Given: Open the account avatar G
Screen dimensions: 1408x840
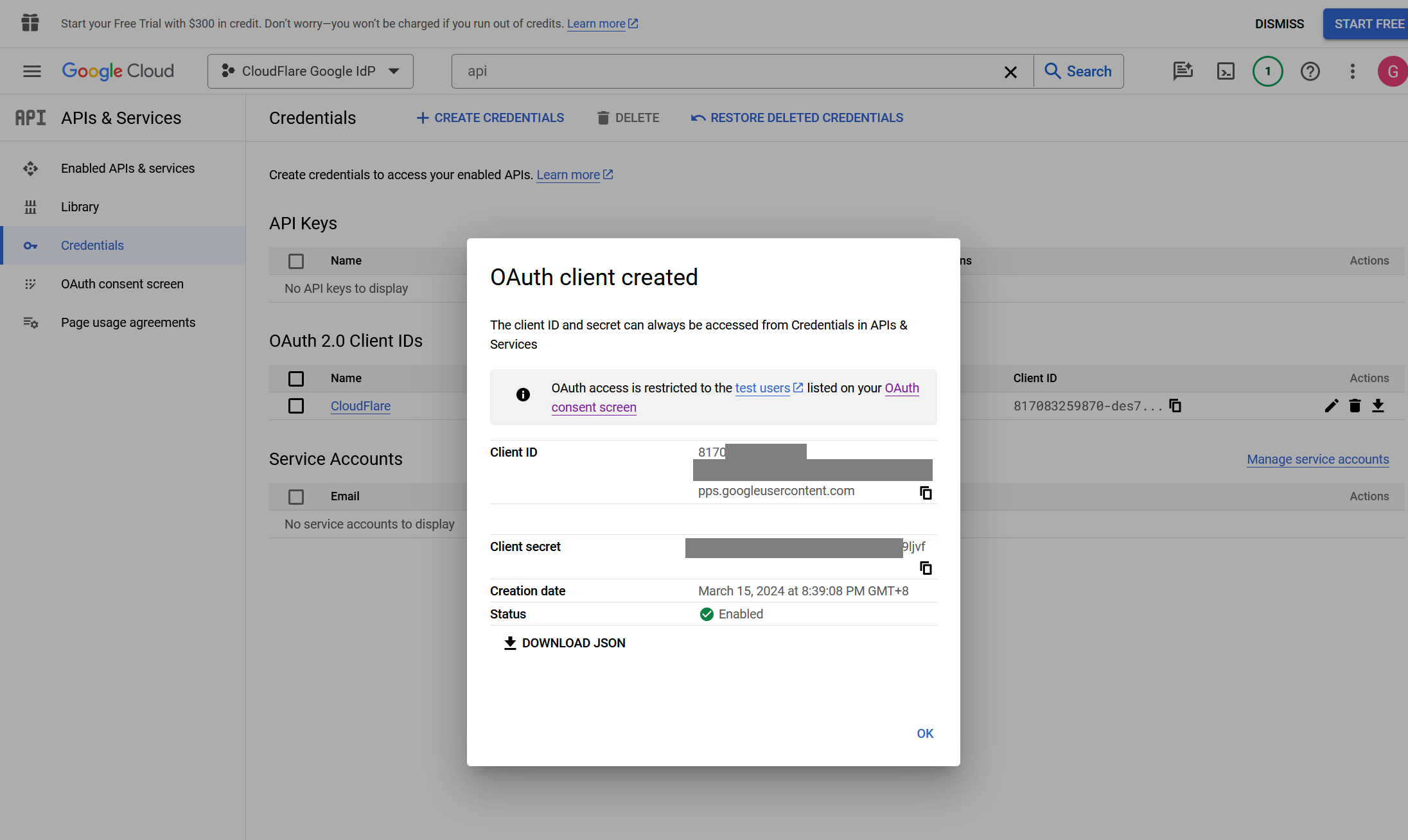Looking at the screenshot, I should 1392,71.
